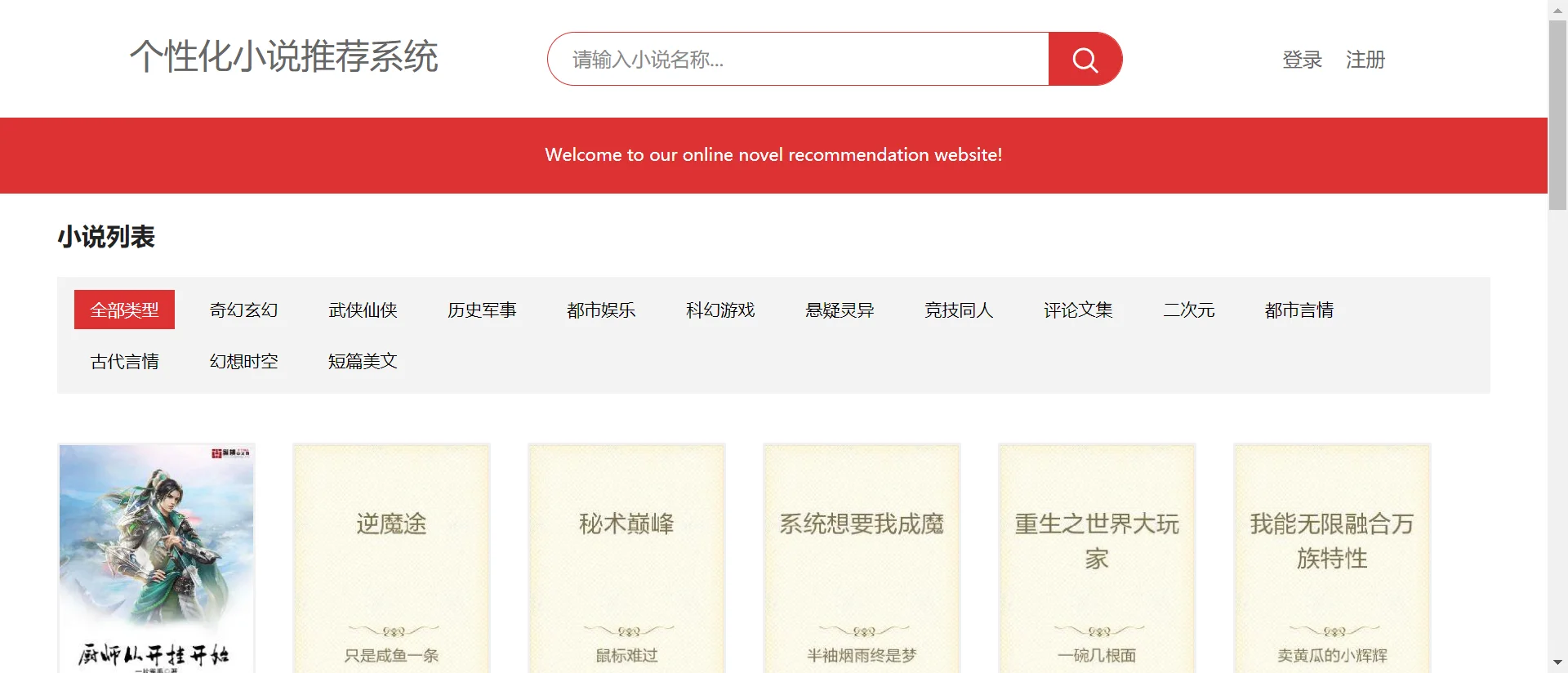Filter by 幻想时空 category
This screenshot has width=1568, height=673.
(x=243, y=361)
